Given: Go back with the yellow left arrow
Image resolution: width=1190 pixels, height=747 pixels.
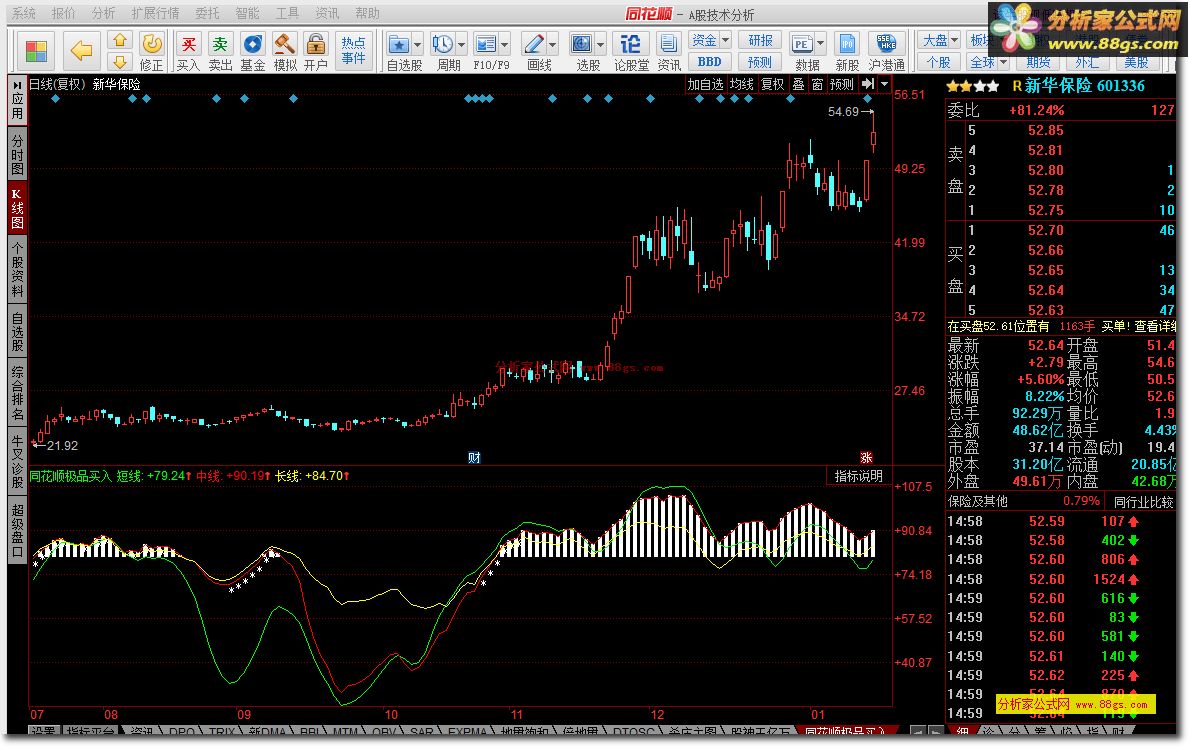Looking at the screenshot, I should (x=80, y=51).
